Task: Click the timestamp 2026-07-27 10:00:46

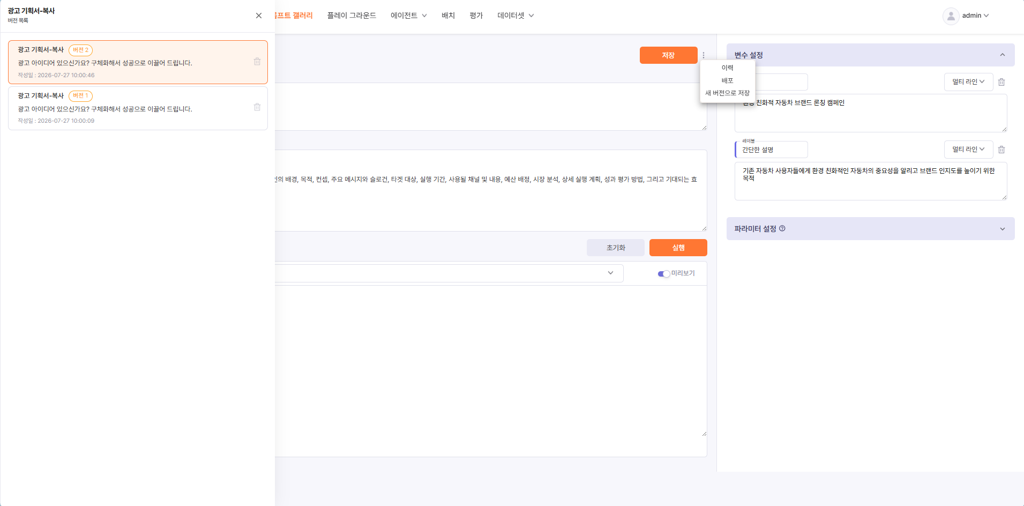Action: 66,75
